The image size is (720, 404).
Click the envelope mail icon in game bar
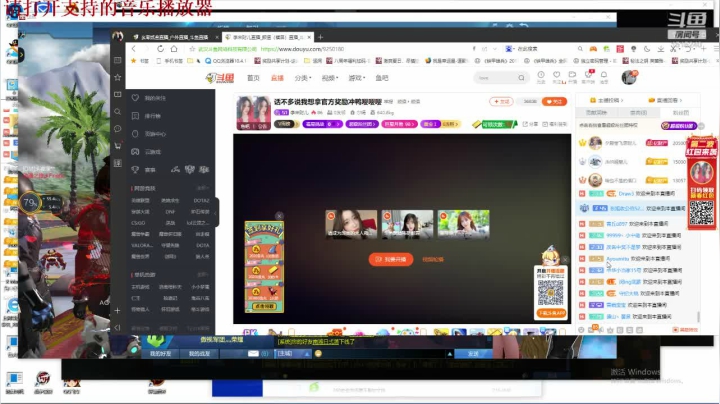coord(253,354)
